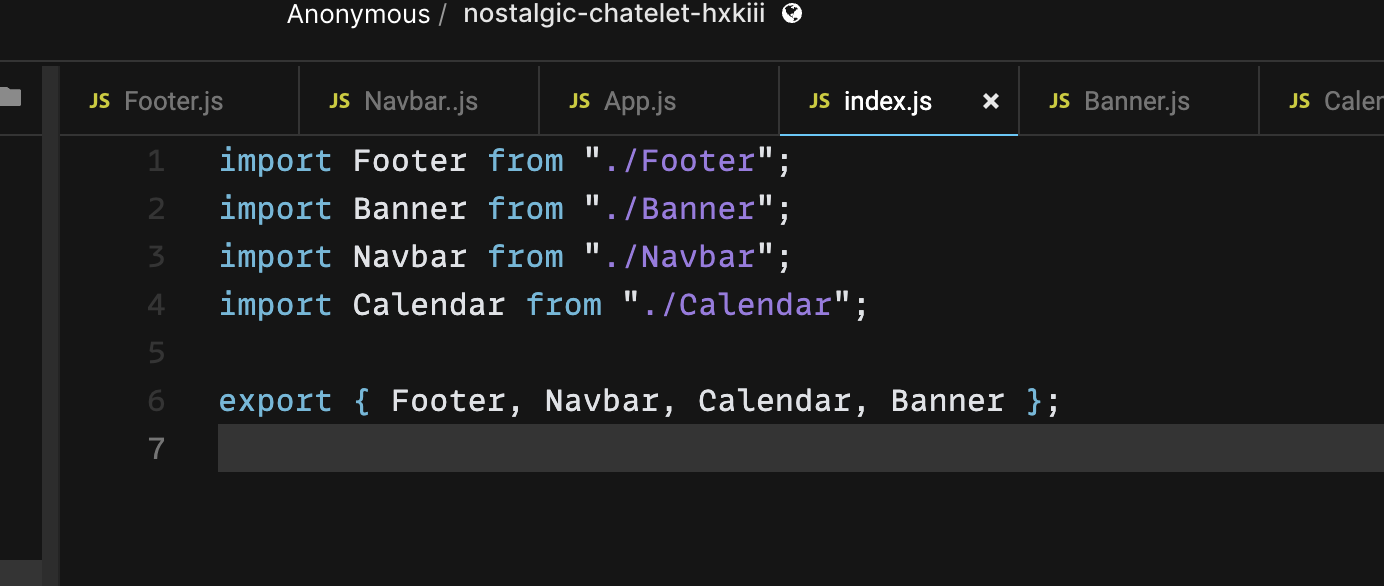Viewport: 1384px width, 586px height.
Task: Click the nostalgic-chatelet-hxkiii project title
Action: [613, 14]
